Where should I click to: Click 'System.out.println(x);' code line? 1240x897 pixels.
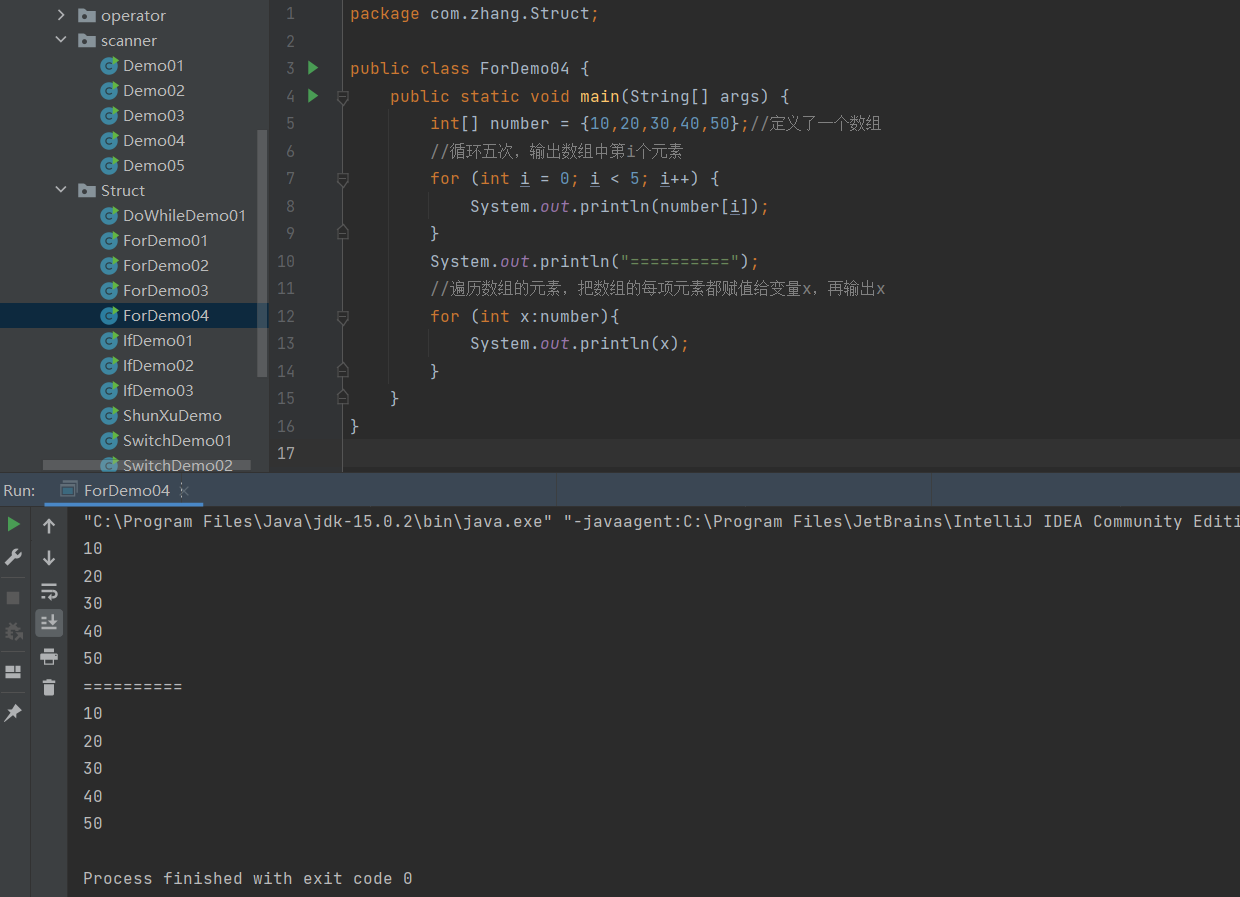coord(579,344)
